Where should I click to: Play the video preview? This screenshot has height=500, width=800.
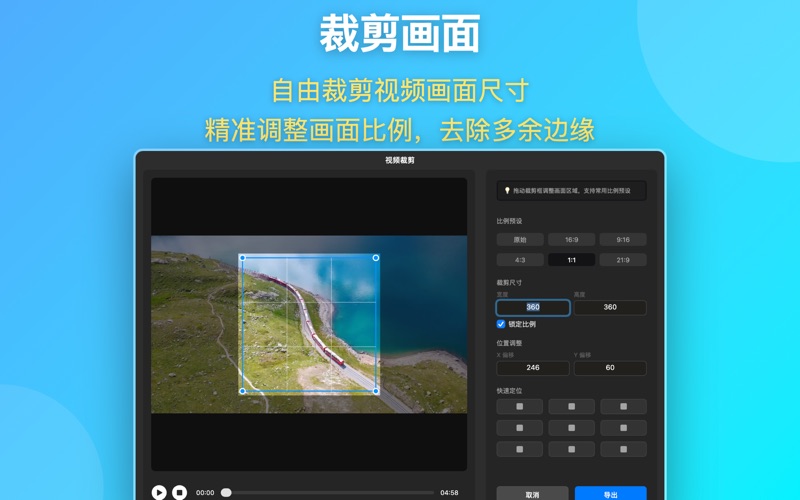pos(159,492)
